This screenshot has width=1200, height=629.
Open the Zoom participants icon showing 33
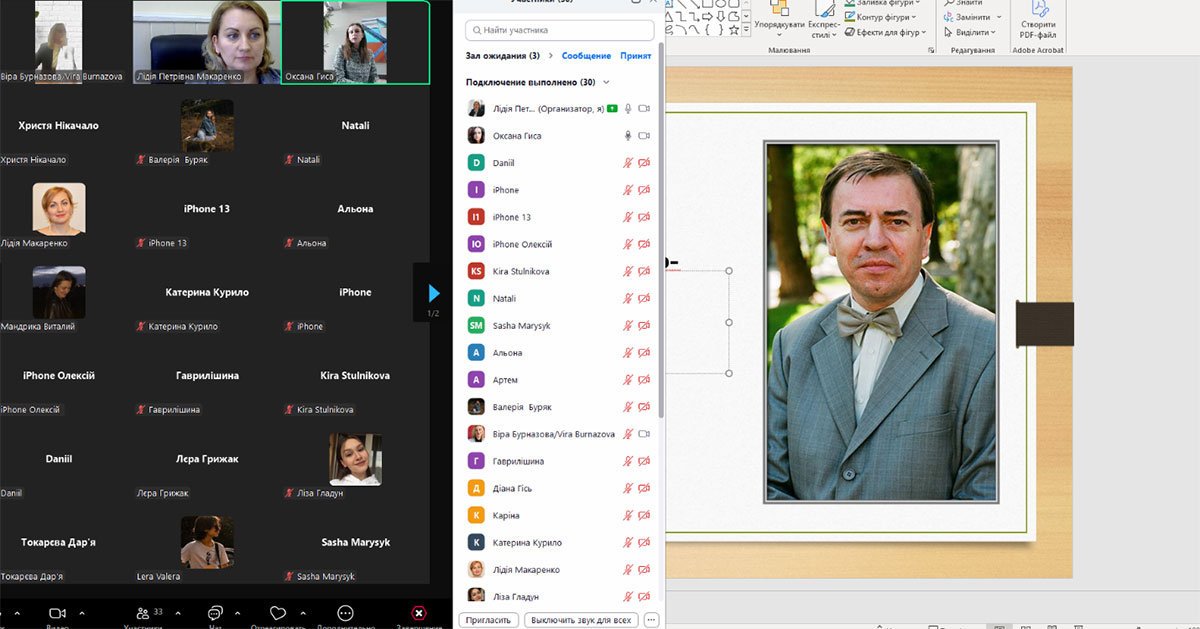[143, 613]
